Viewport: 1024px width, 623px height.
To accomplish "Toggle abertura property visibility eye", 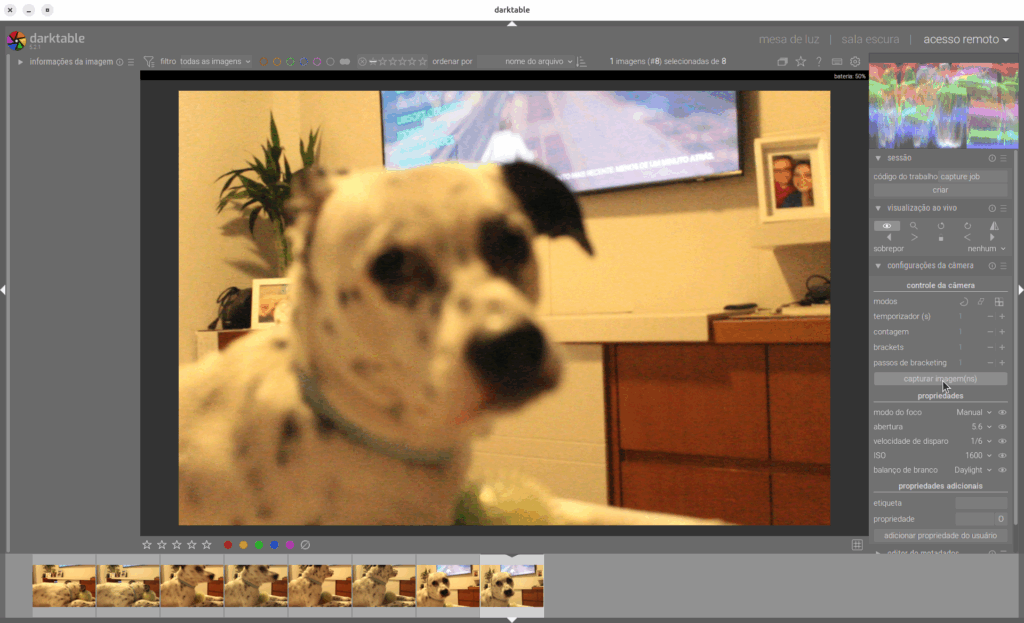I will pyautogui.click(x=1002, y=427).
